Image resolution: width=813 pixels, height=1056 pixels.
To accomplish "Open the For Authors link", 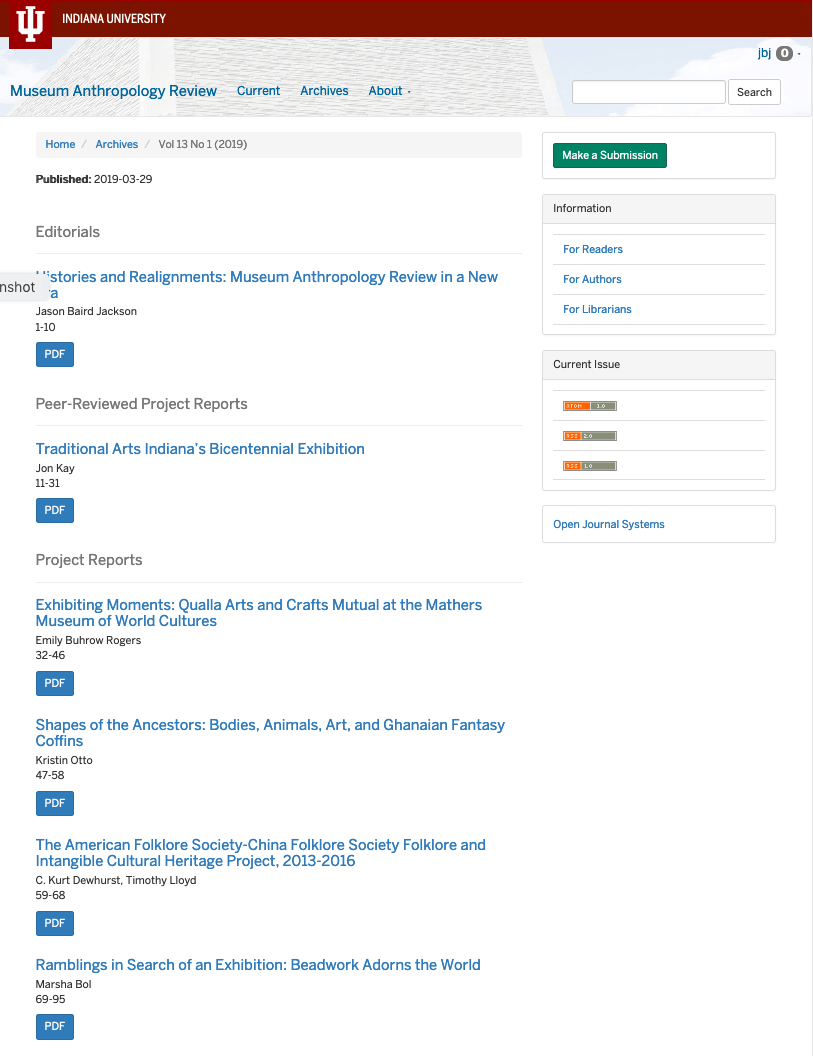I will tap(592, 279).
